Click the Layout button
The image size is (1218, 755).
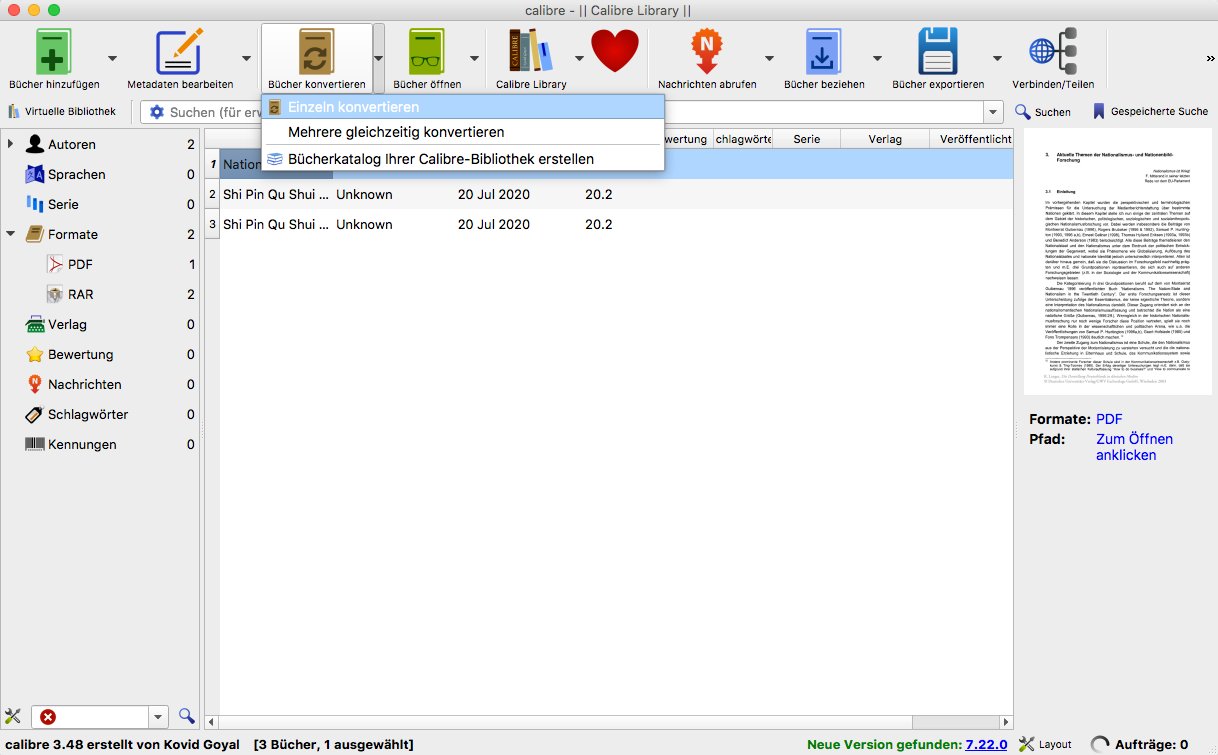(1045, 744)
